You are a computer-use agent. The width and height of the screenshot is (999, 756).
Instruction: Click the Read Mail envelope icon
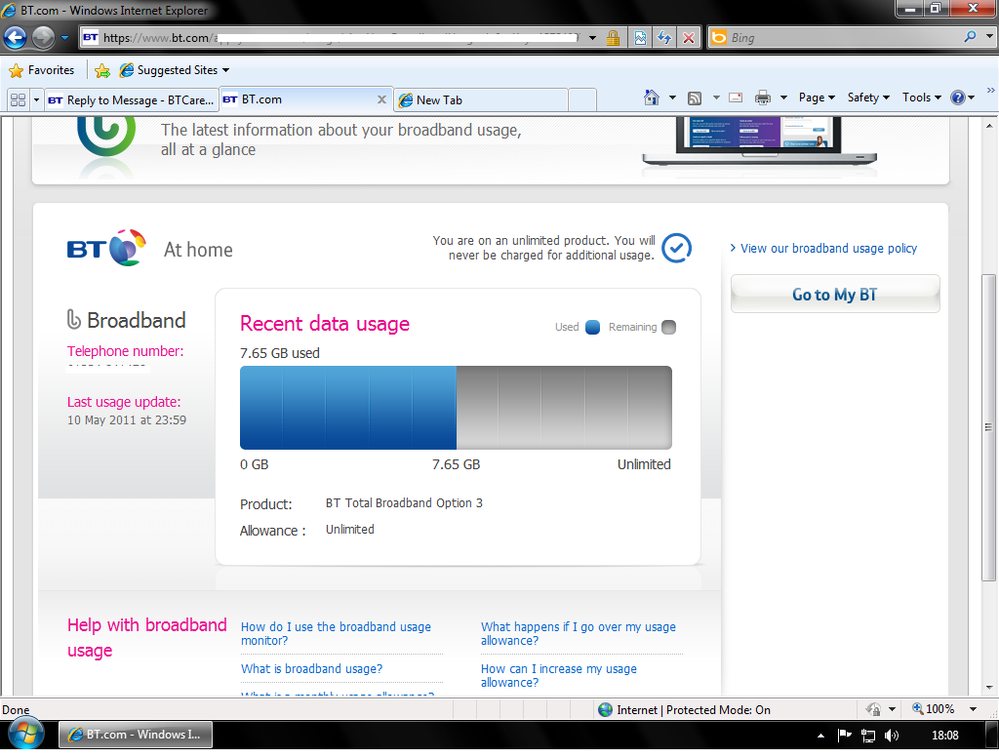point(736,98)
